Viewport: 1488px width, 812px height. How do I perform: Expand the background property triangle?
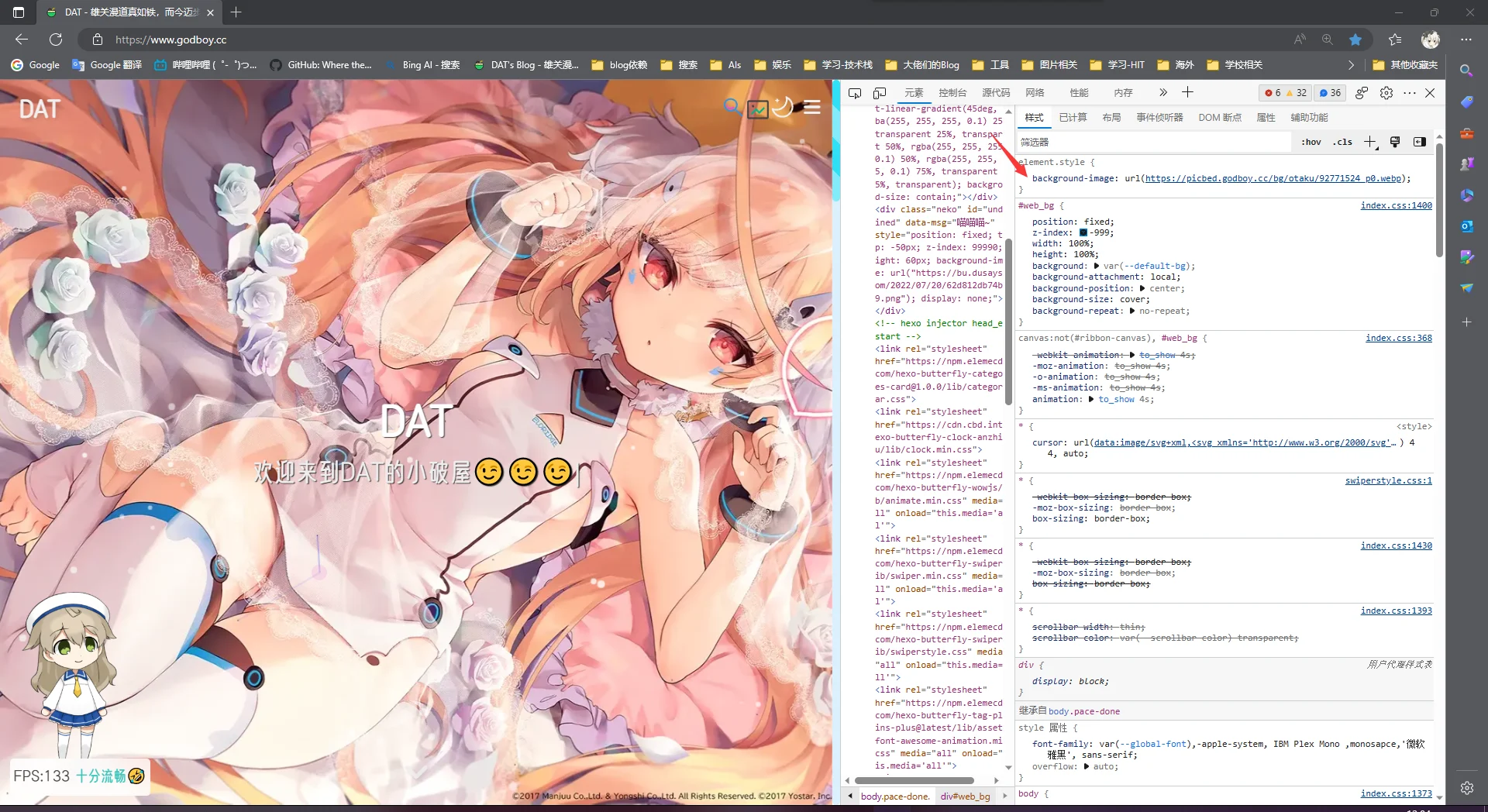[x=1096, y=266]
